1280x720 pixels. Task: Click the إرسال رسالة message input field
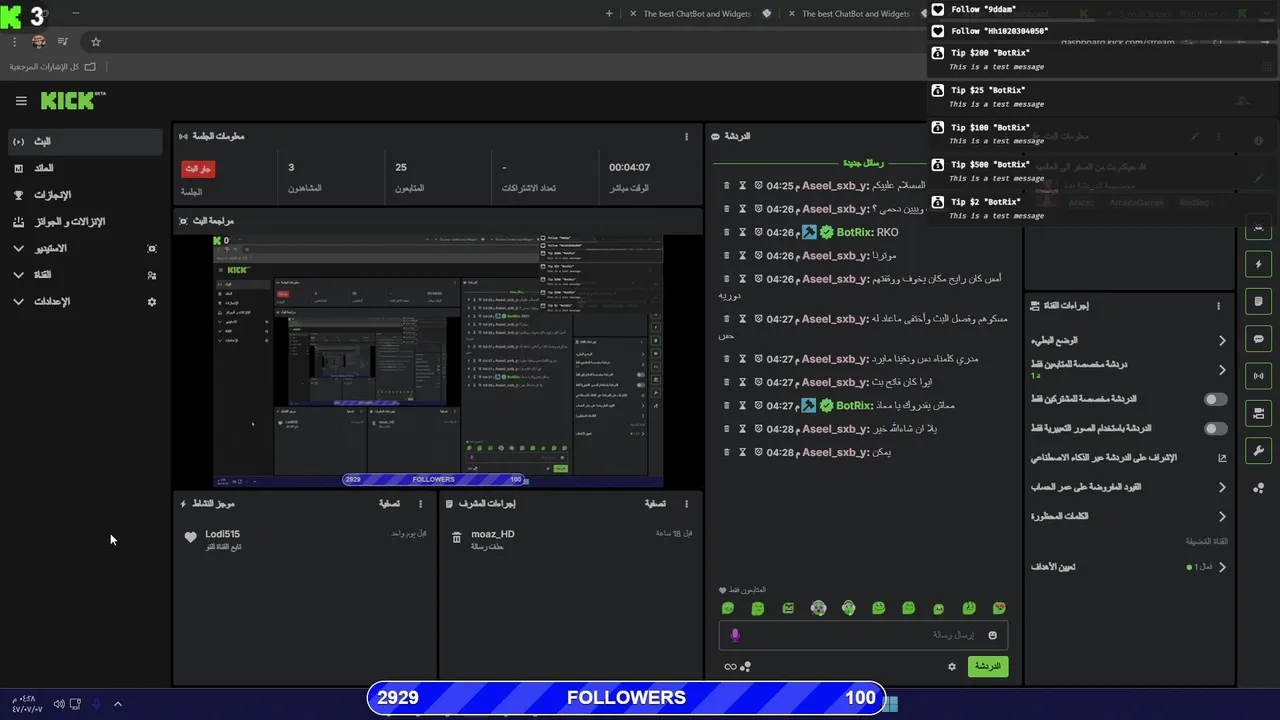pyautogui.click(x=863, y=635)
